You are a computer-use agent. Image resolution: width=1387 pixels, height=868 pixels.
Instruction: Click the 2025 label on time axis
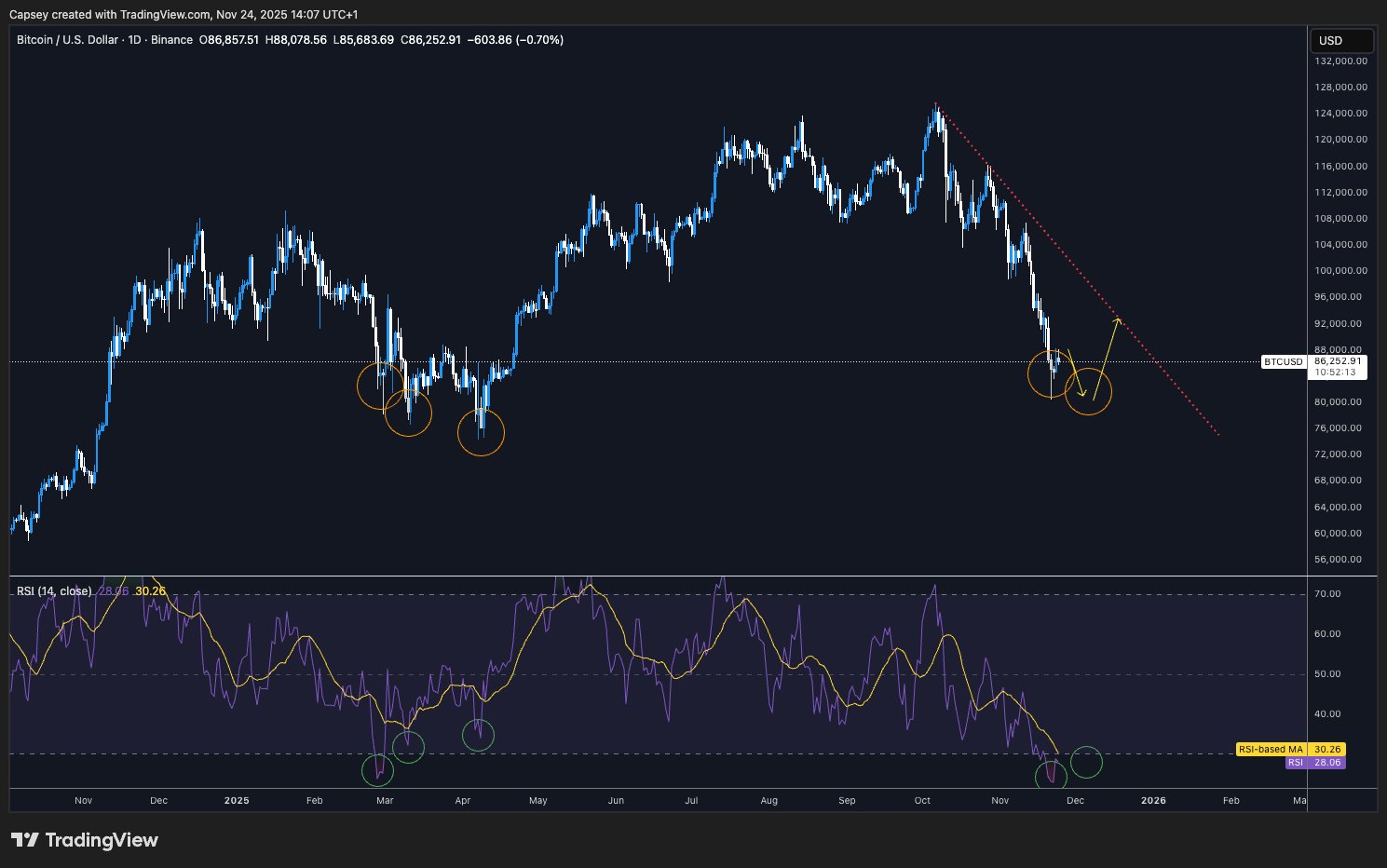(x=237, y=800)
